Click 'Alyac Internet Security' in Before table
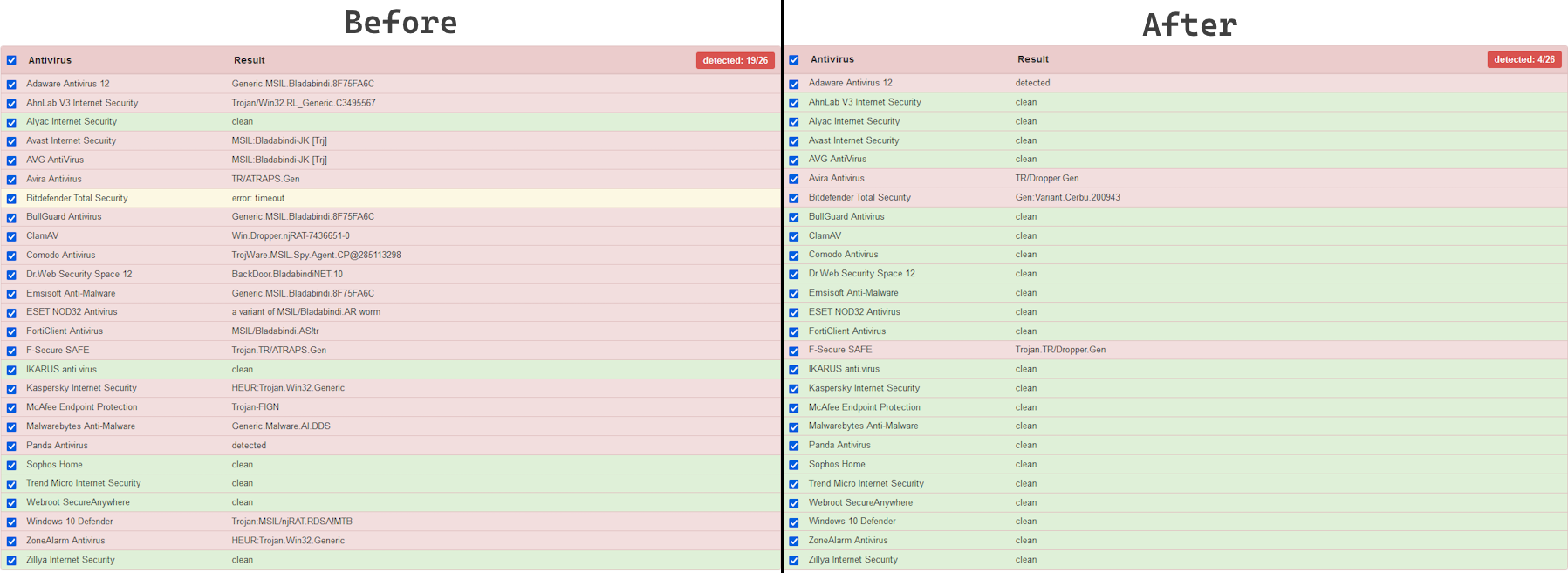This screenshot has height=573, width=1568. 72,121
